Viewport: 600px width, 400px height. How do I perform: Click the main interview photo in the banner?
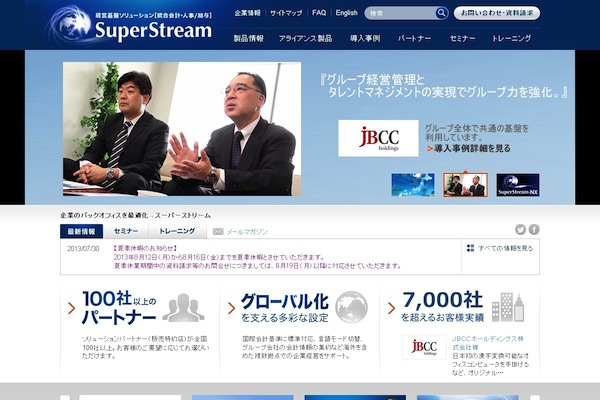[182, 129]
